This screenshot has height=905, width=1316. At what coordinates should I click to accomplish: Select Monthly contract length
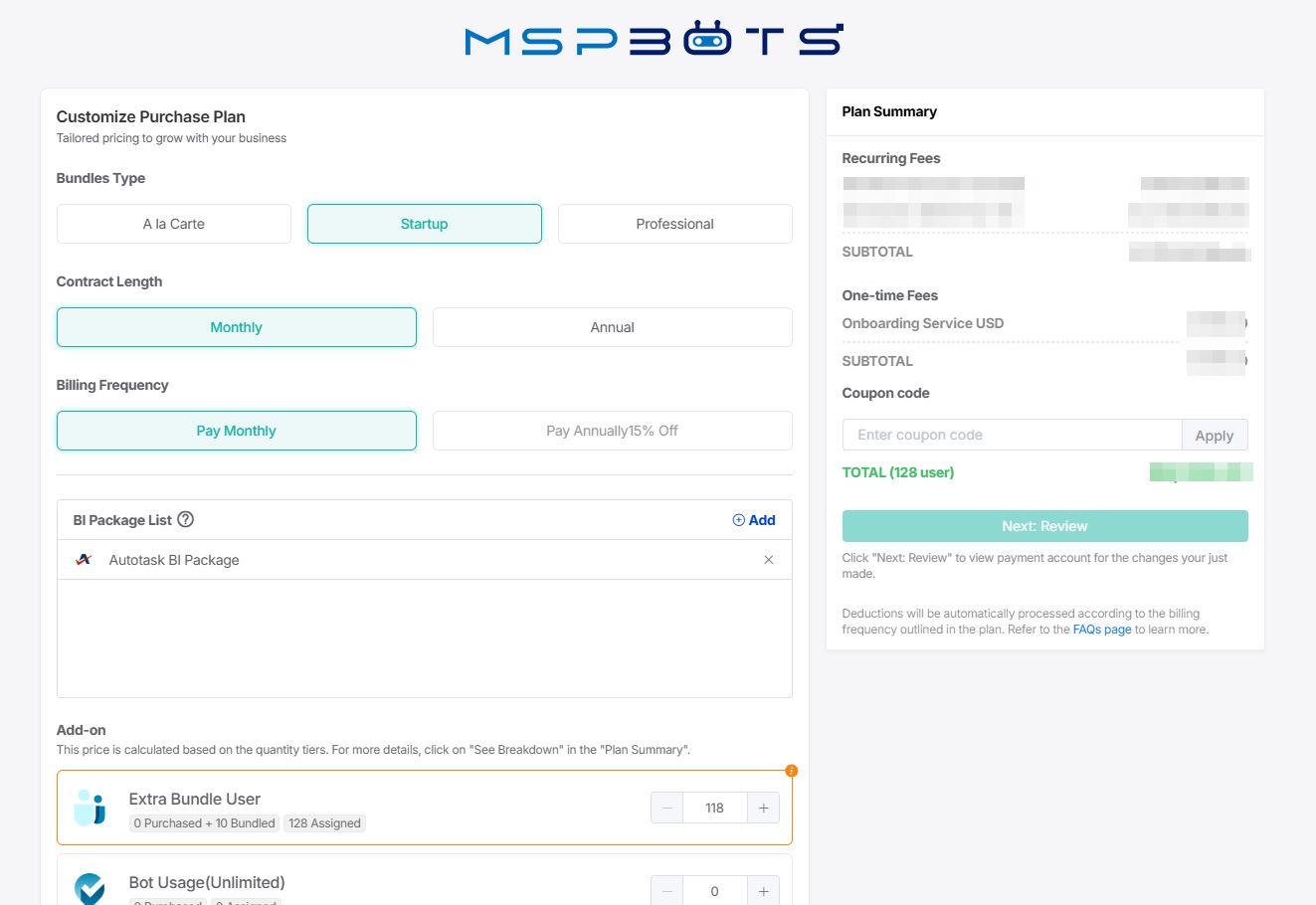pos(237,327)
